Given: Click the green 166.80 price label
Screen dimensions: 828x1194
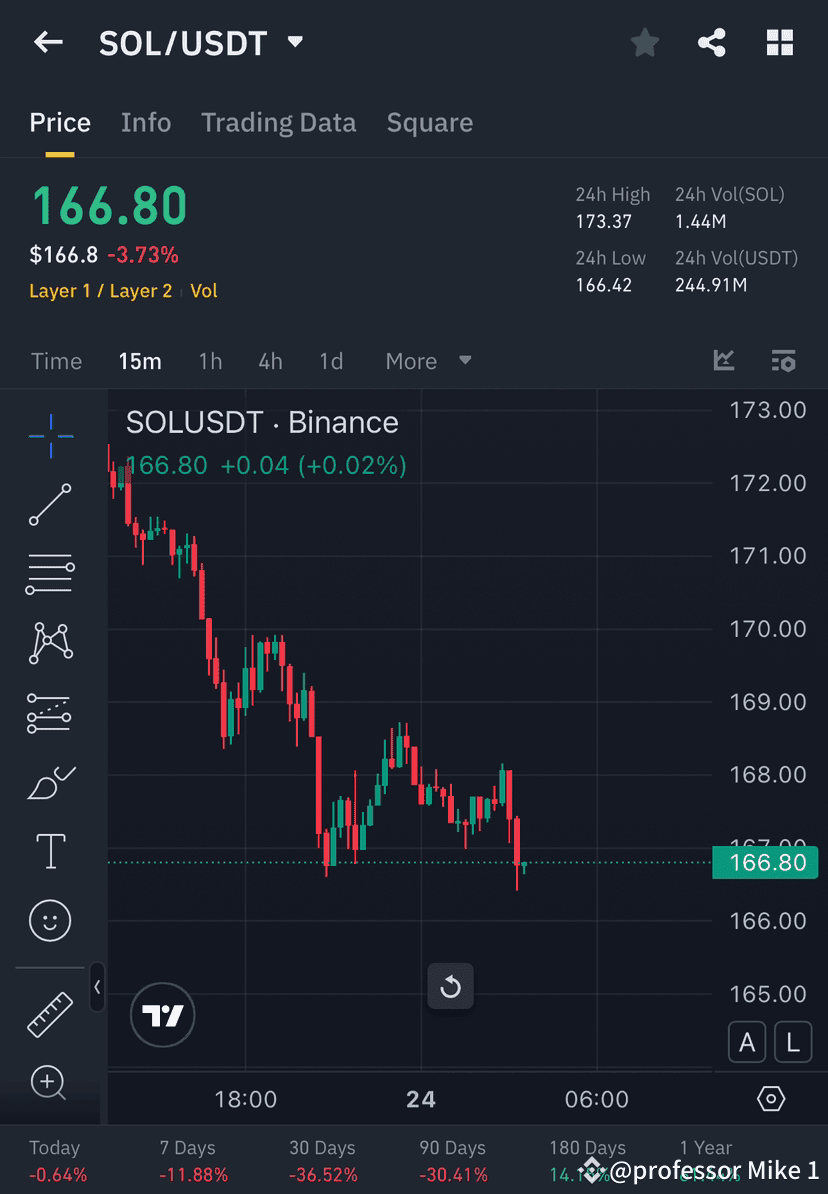Looking at the screenshot, I should [766, 862].
